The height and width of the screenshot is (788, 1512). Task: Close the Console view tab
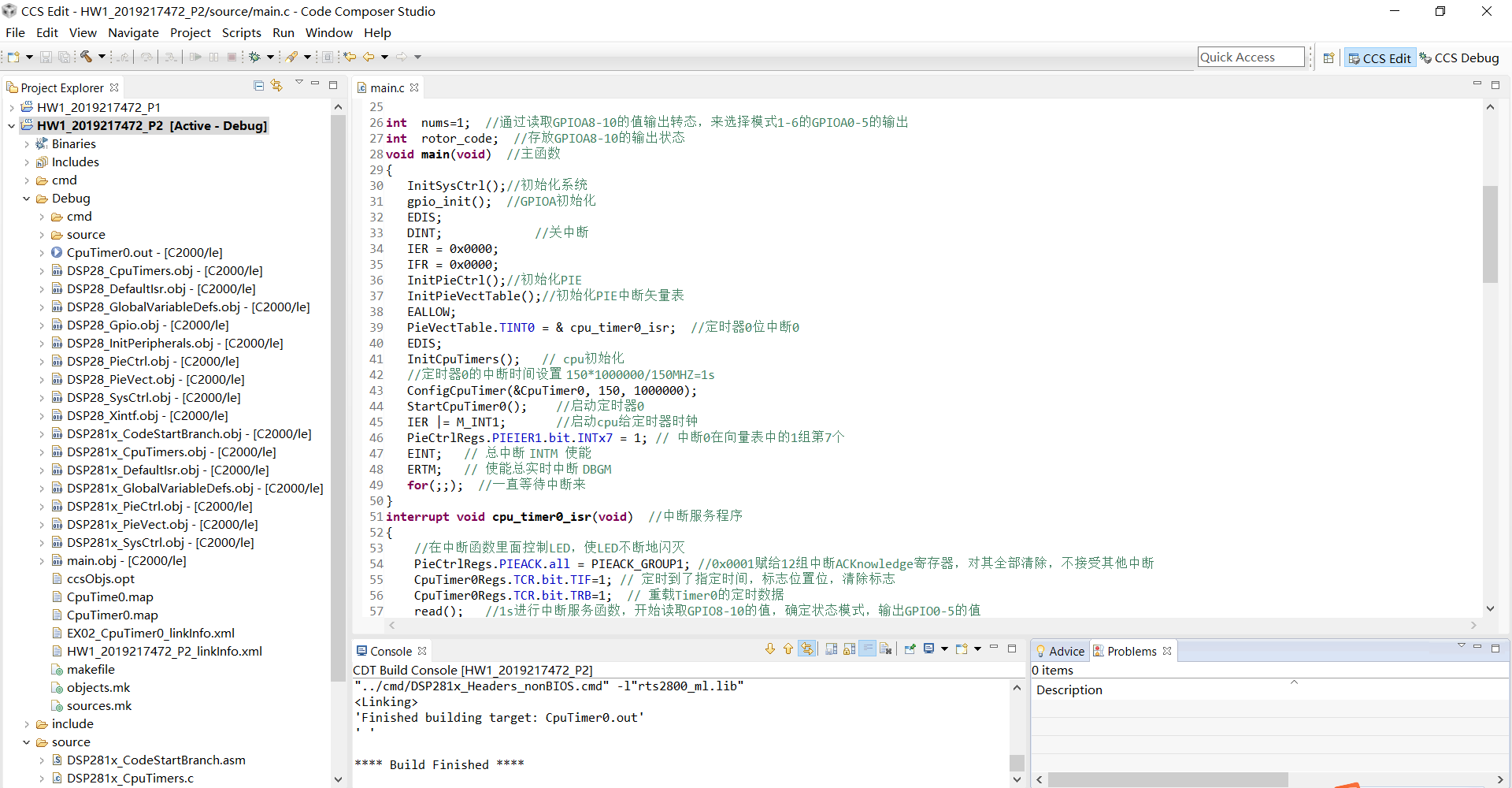422,651
